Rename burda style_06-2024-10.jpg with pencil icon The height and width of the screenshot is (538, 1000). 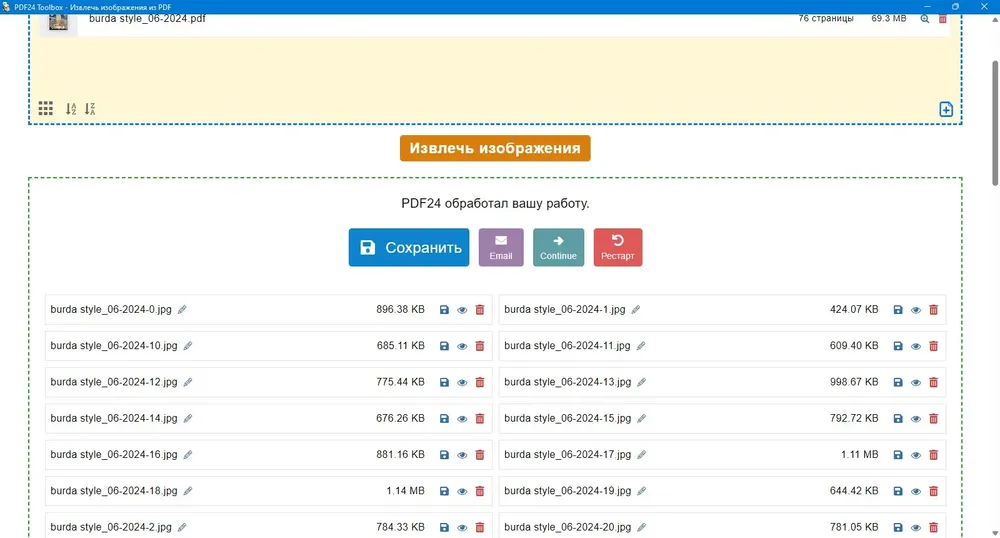click(188, 345)
